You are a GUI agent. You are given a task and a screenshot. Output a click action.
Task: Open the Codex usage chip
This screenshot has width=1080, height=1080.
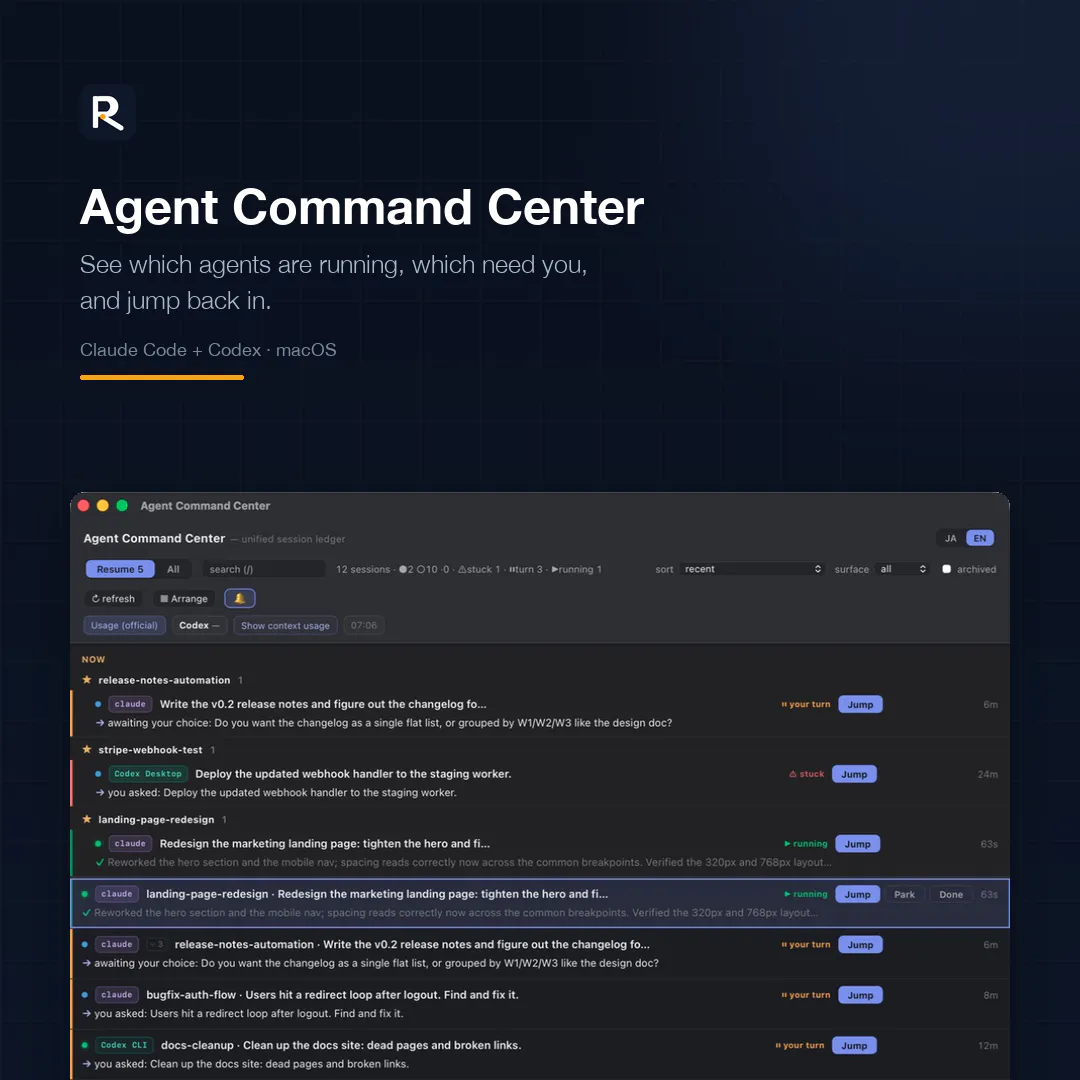(x=199, y=625)
